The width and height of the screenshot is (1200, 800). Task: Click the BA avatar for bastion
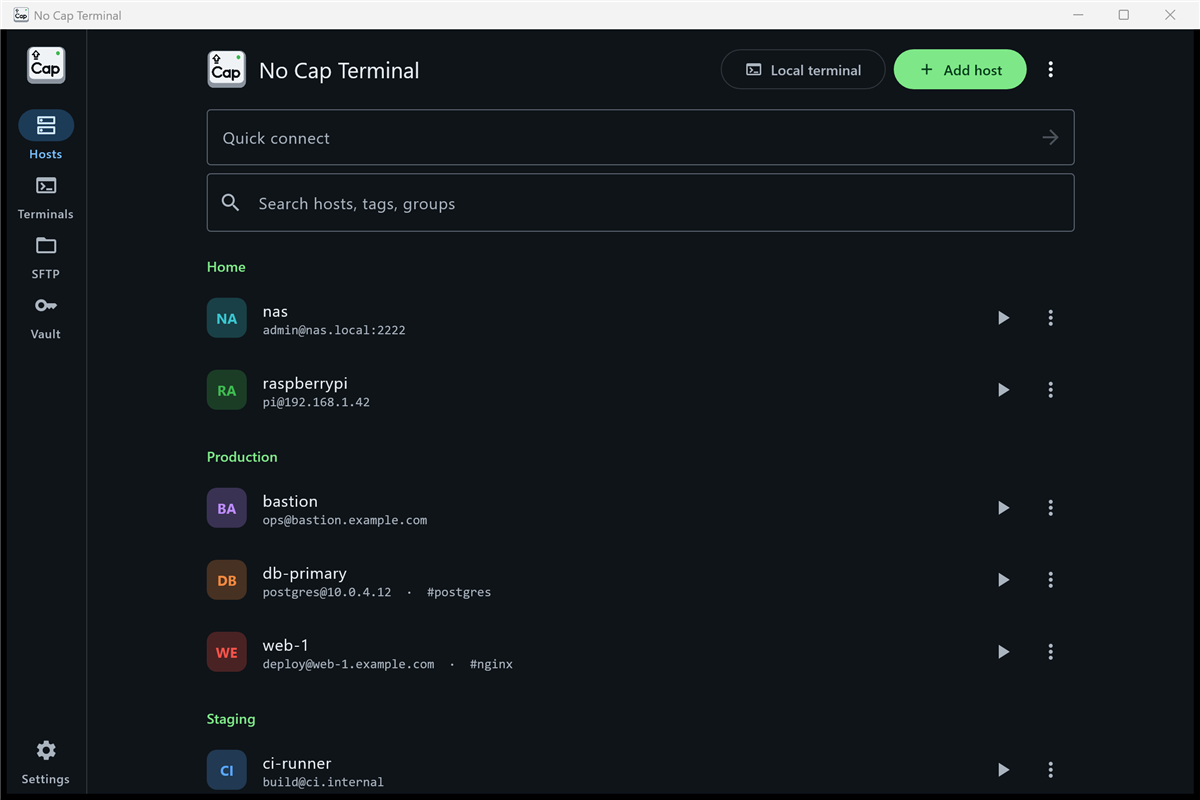[x=227, y=508]
